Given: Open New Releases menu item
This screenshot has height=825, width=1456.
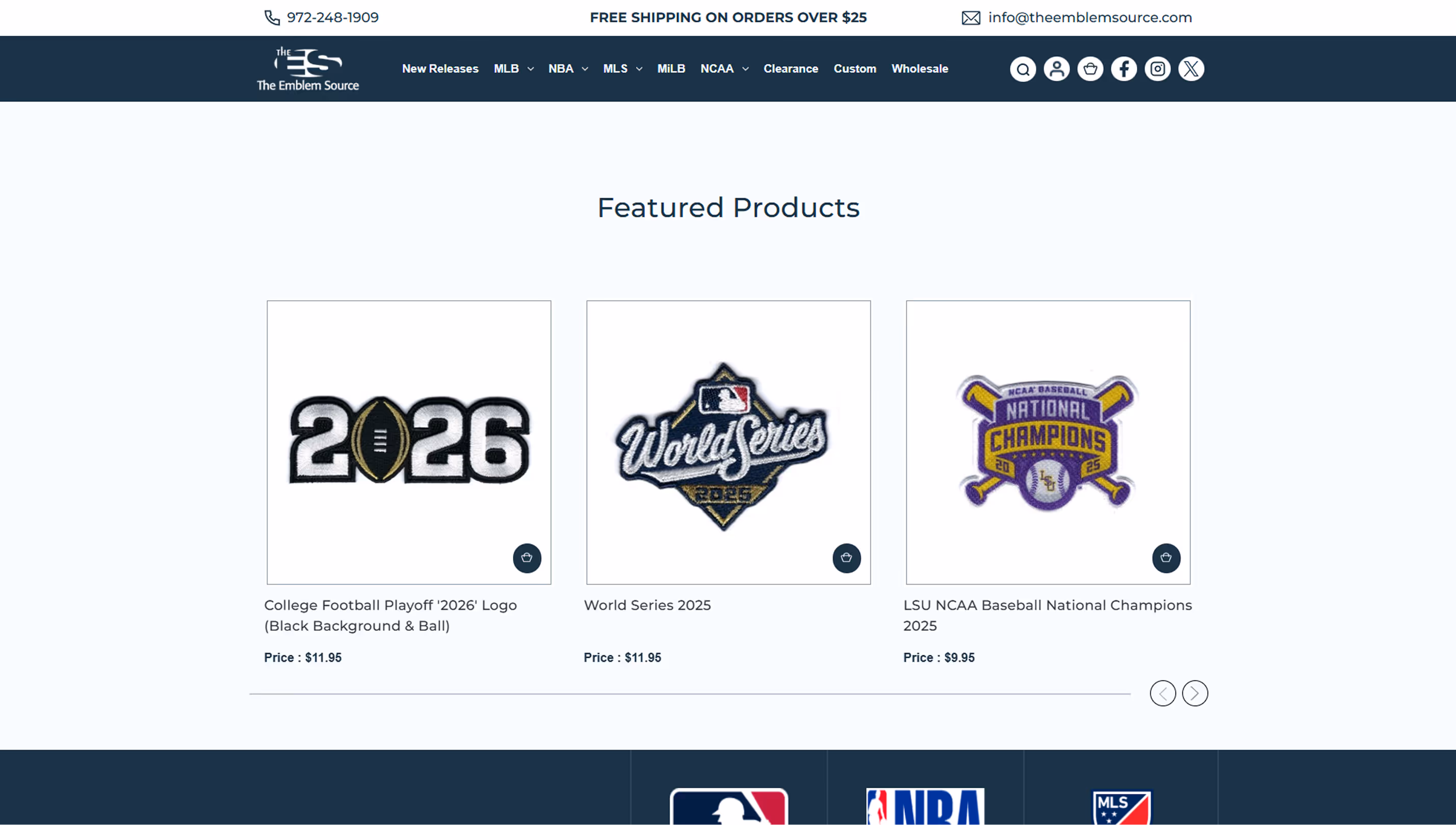Looking at the screenshot, I should tap(440, 69).
